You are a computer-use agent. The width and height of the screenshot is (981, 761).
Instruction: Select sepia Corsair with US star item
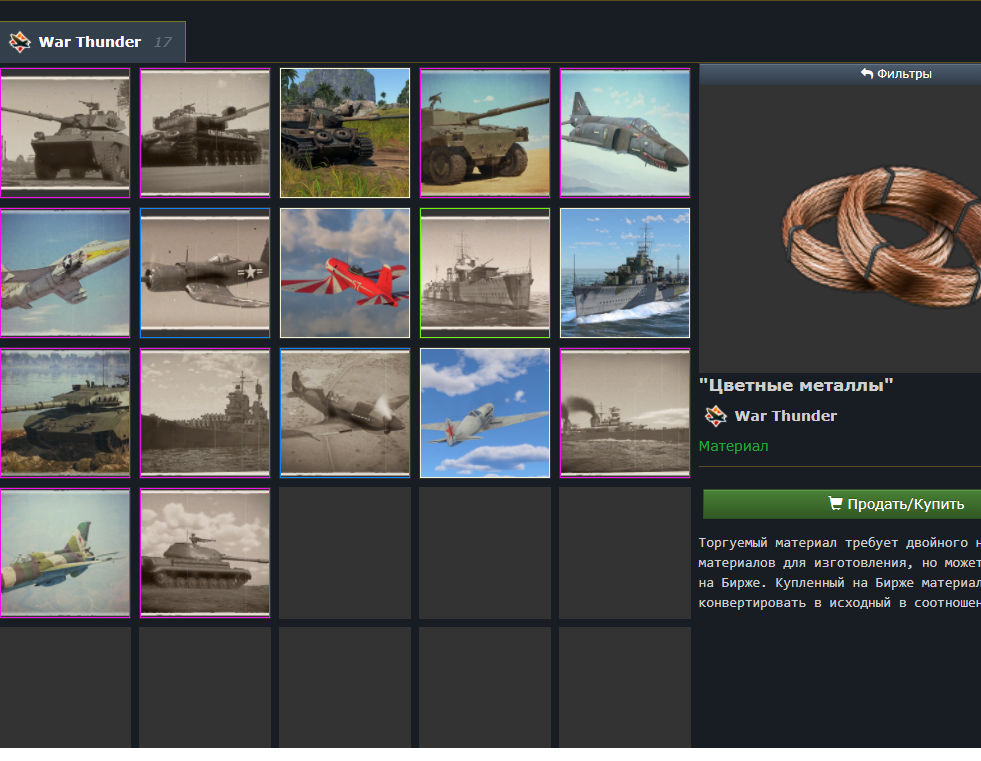pos(205,273)
